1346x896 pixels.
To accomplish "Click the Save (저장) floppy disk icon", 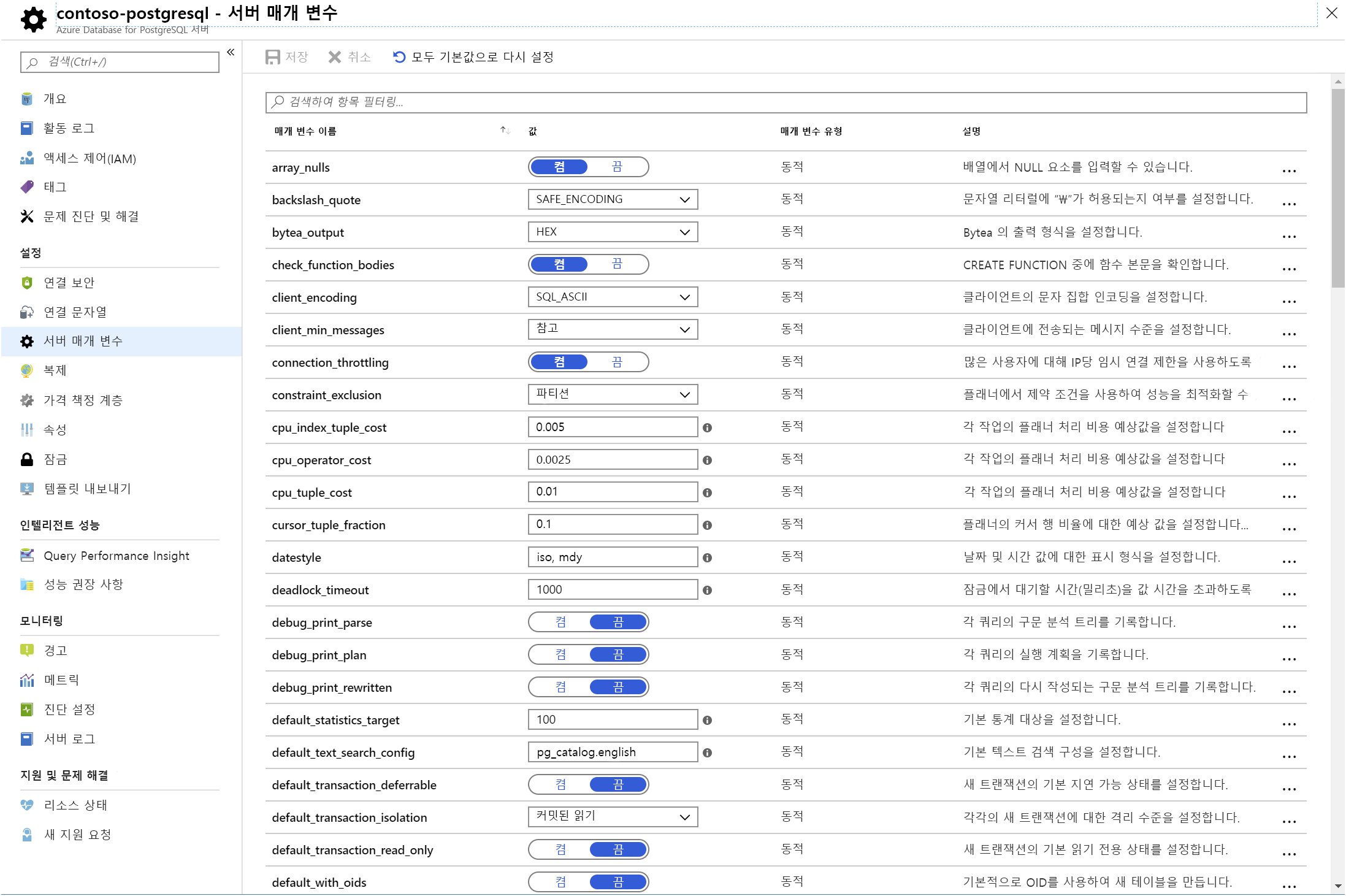I will point(272,57).
